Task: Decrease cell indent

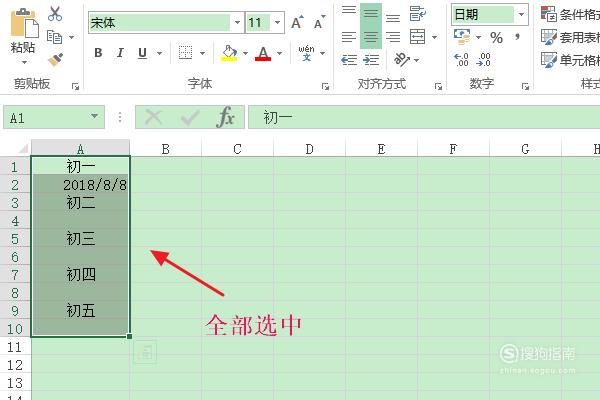Action: tap(349, 60)
